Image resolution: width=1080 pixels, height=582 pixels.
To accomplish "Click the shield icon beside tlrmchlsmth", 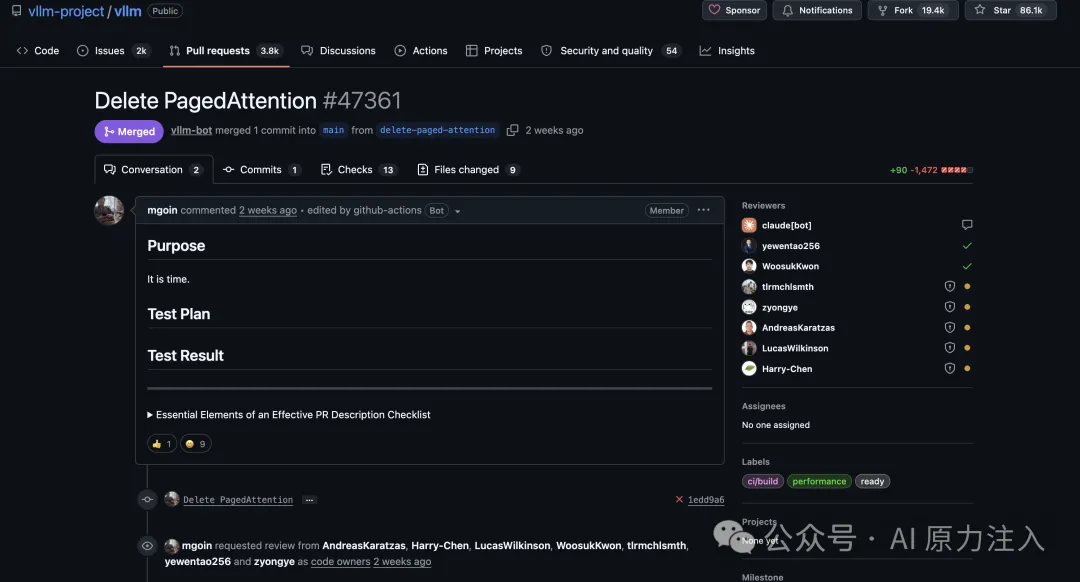I will click(950, 287).
